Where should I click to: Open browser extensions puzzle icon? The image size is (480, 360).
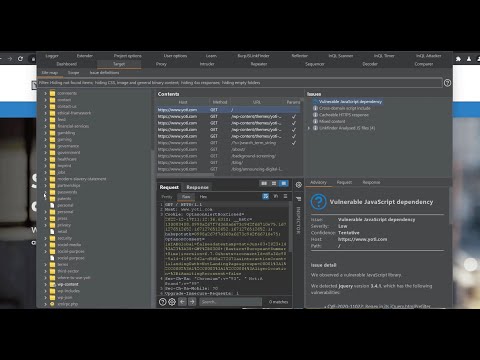(458, 59)
